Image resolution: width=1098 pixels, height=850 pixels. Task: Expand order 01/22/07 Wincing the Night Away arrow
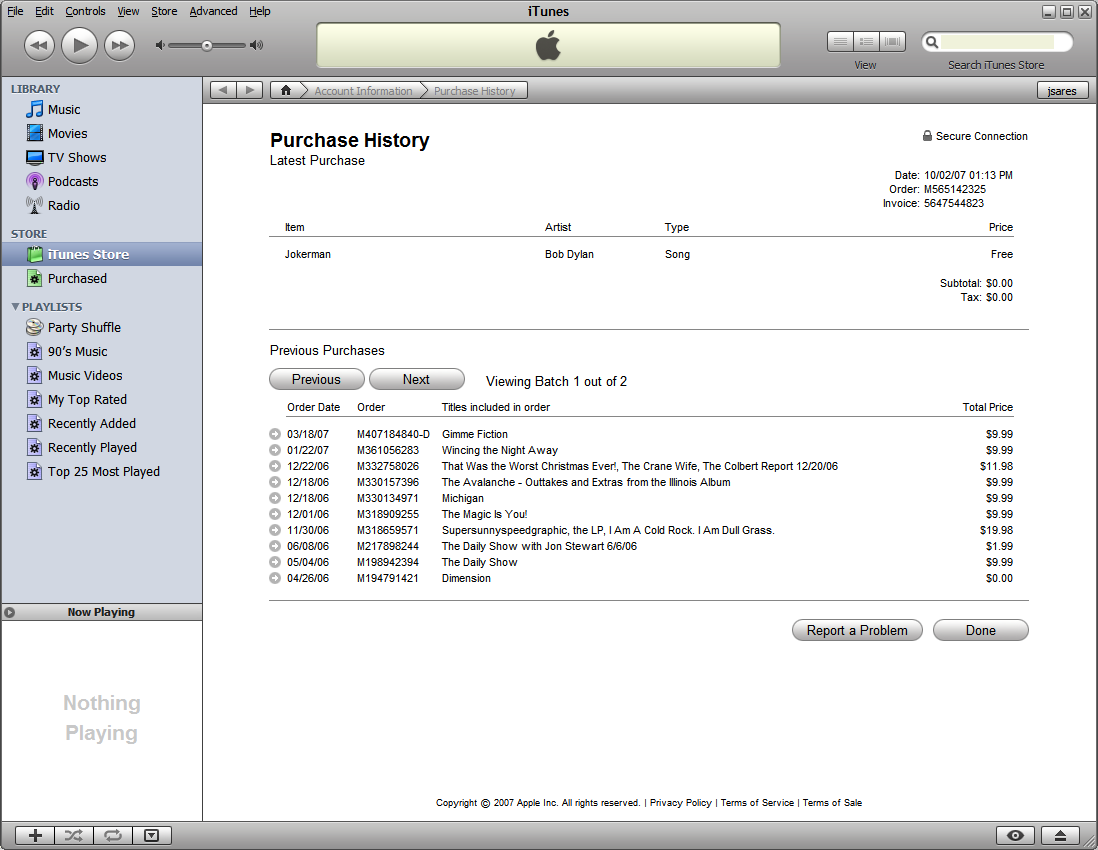[x=274, y=450]
